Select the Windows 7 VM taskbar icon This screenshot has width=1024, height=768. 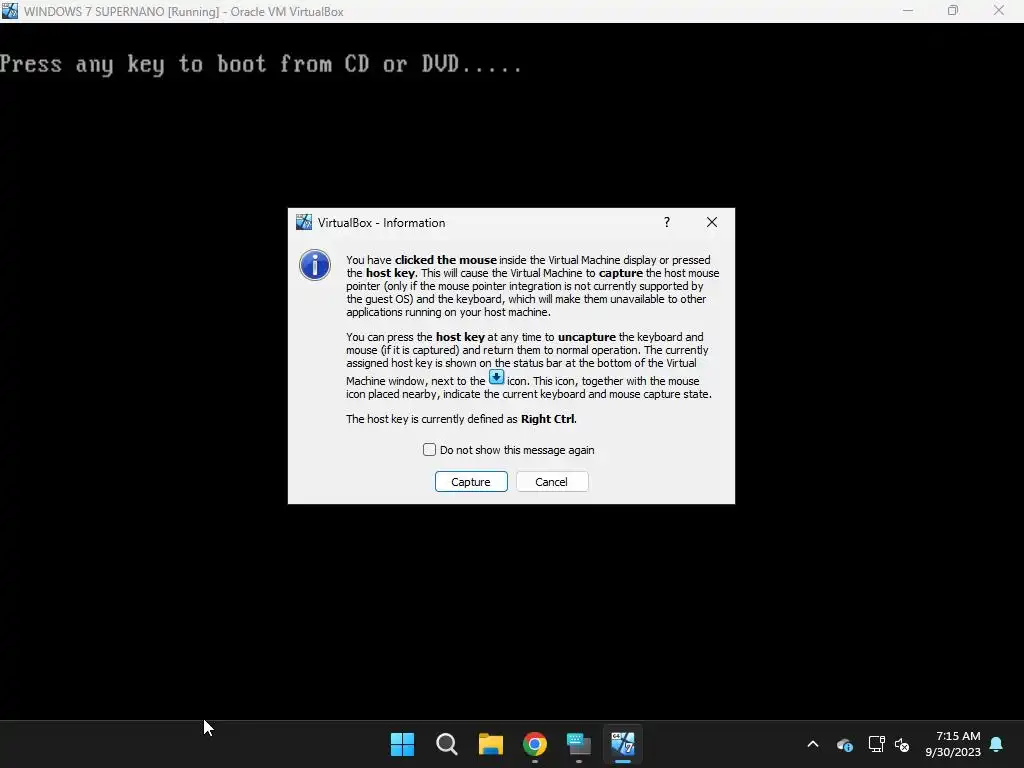pos(623,744)
